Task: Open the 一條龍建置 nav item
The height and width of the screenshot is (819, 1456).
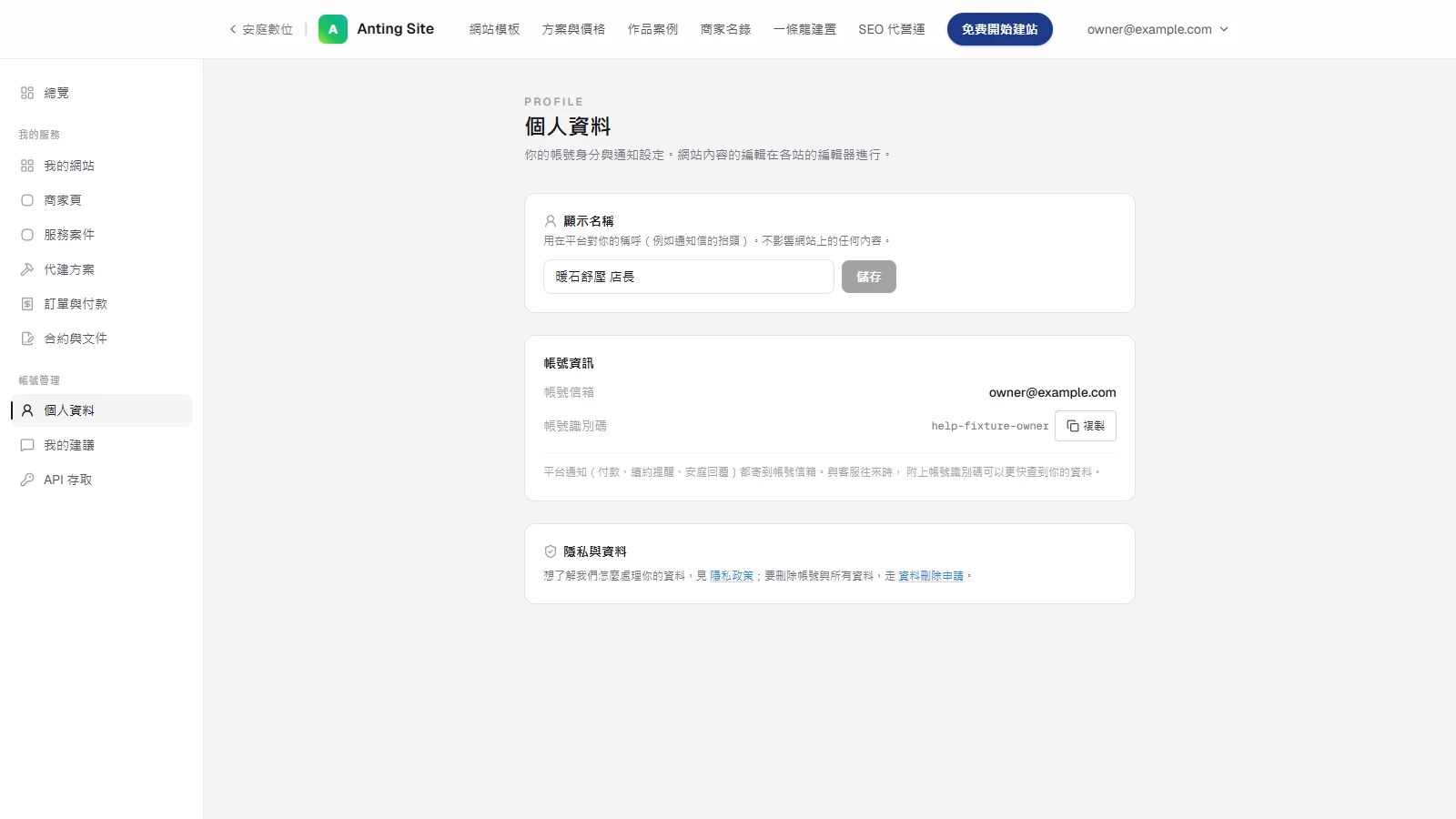Action: point(804,29)
